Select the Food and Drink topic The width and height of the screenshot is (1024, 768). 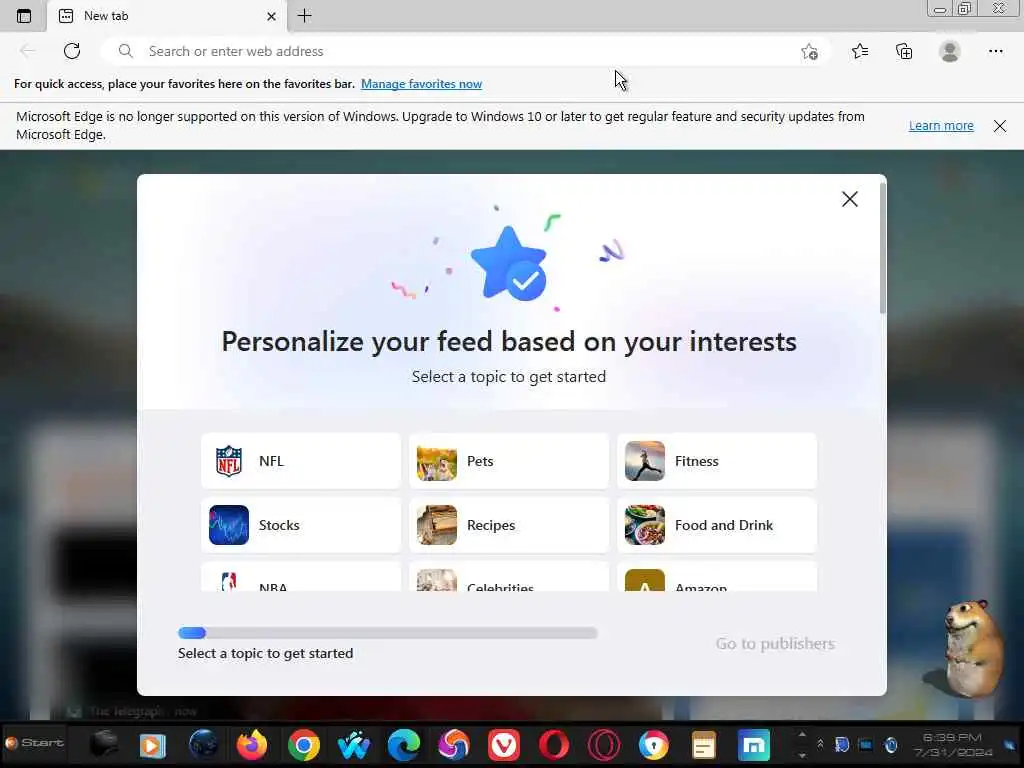coord(717,525)
